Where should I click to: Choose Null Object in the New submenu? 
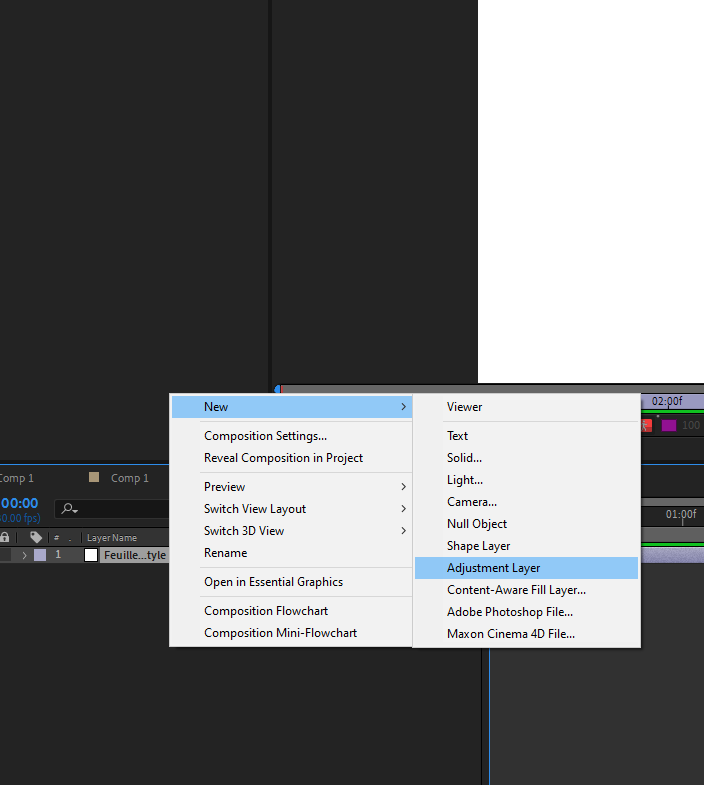477,524
